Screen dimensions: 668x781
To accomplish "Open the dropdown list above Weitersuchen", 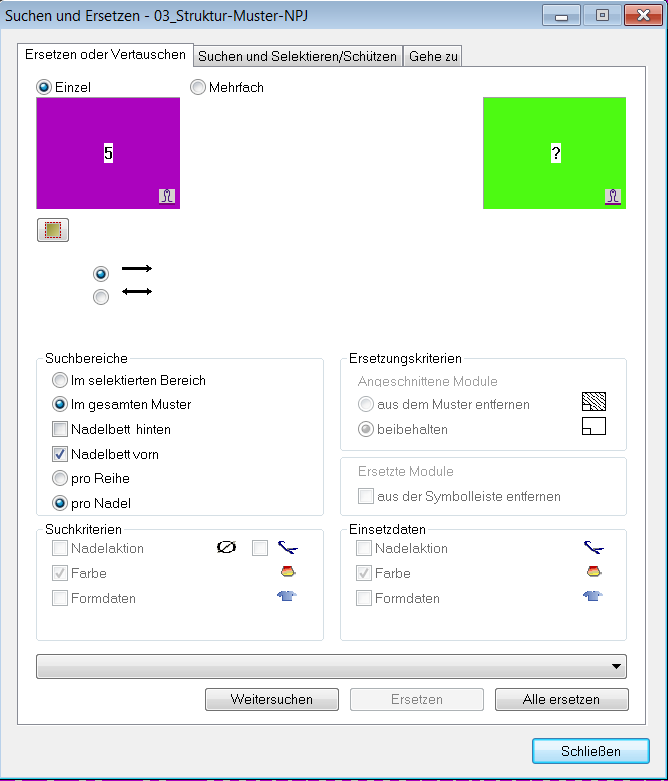I will pos(331,666).
